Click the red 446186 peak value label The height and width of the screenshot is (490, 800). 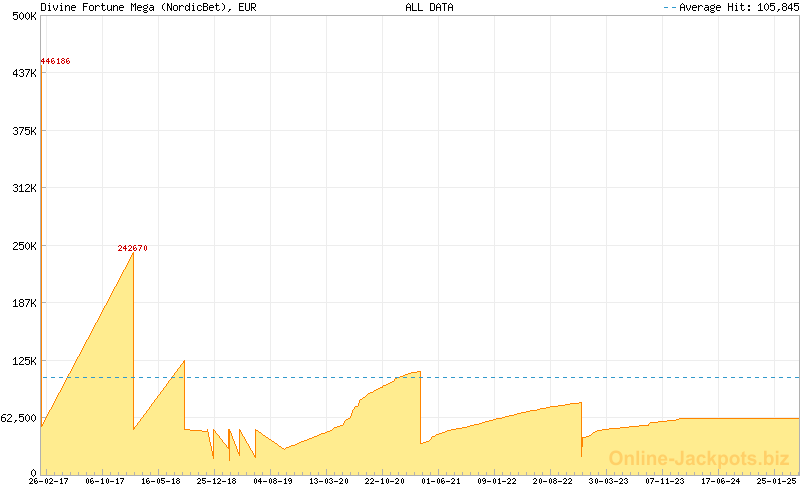coord(55,61)
